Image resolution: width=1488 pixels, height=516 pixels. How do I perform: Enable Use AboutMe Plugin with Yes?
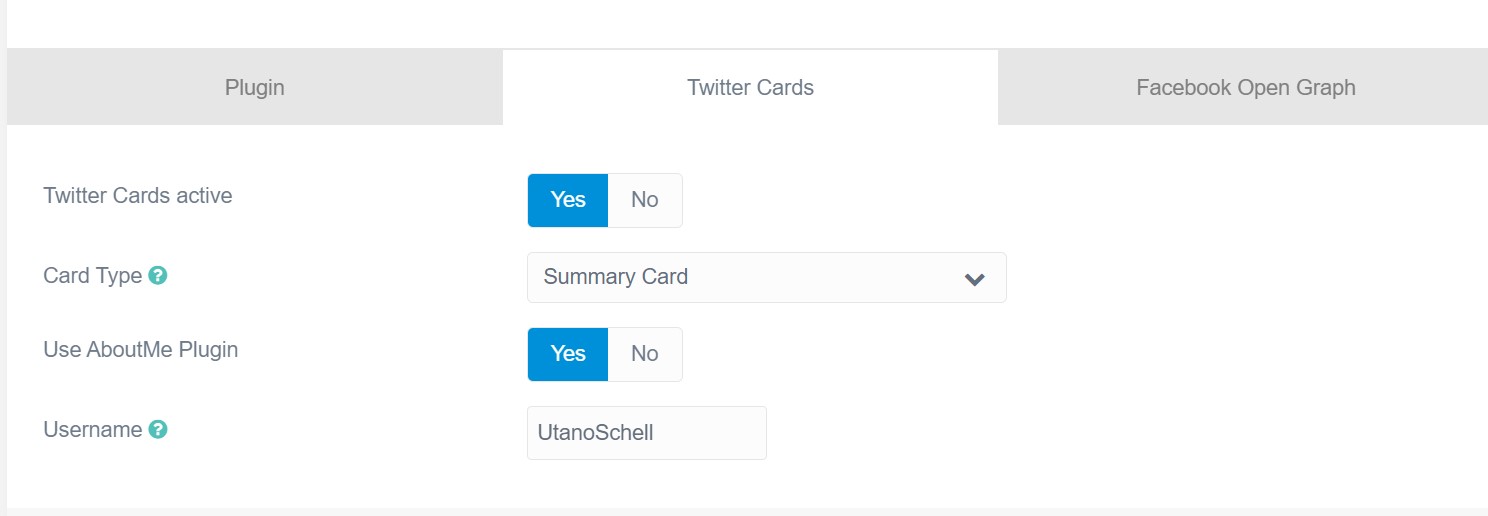[x=568, y=354]
